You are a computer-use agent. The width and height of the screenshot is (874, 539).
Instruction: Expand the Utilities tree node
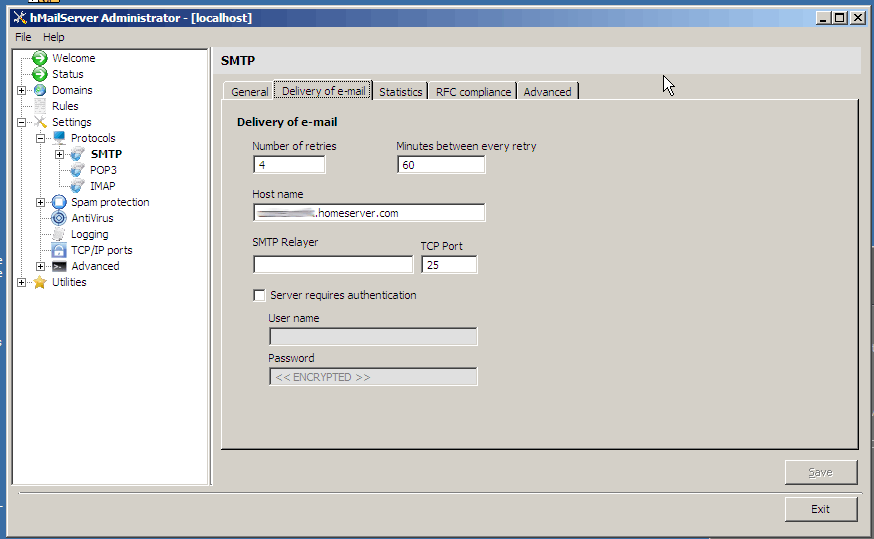coord(21,283)
